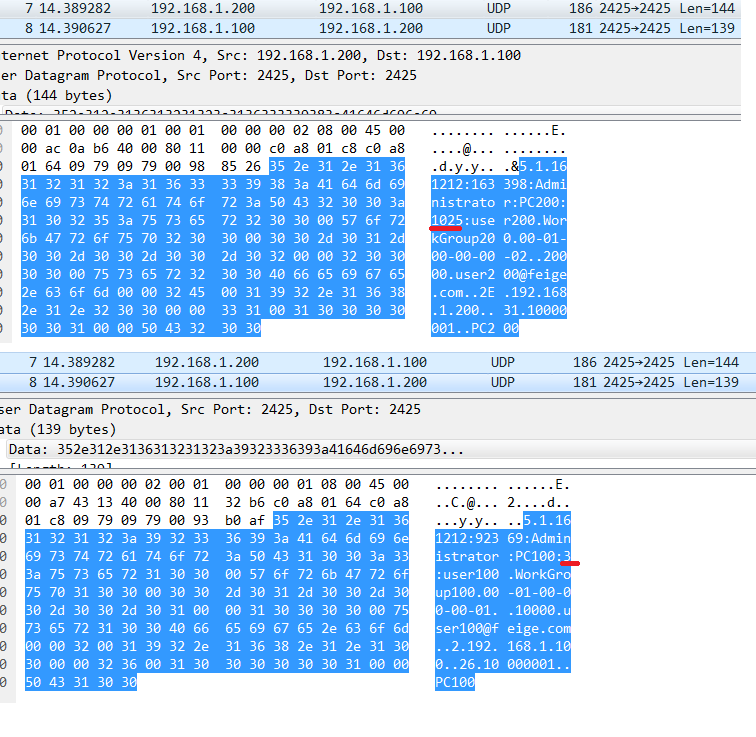Click hex line starting '30 30 31 00 00 50 43 32'

pyautogui.click(x=141, y=328)
